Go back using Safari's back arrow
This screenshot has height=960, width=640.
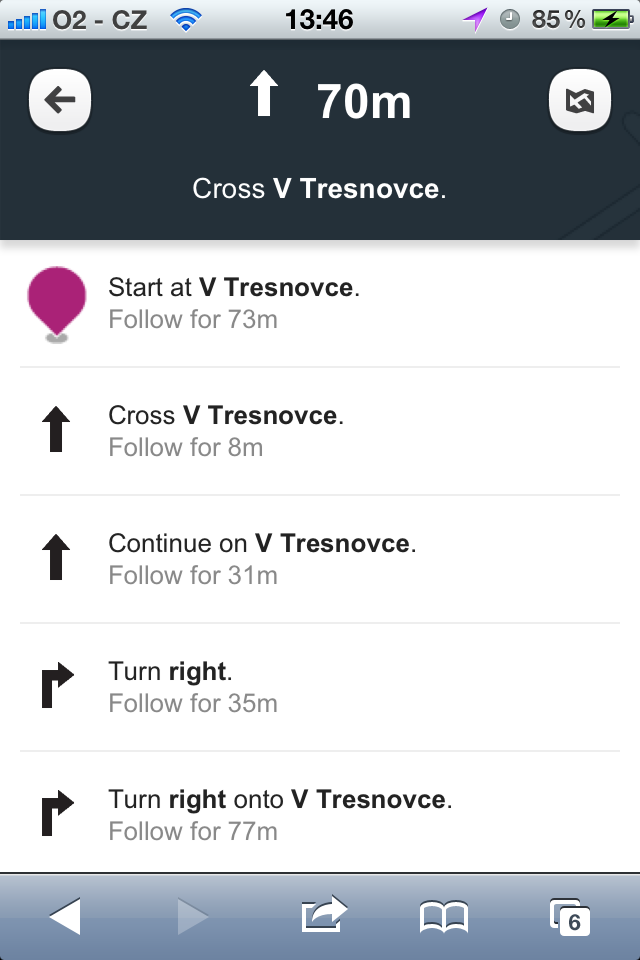coord(65,916)
